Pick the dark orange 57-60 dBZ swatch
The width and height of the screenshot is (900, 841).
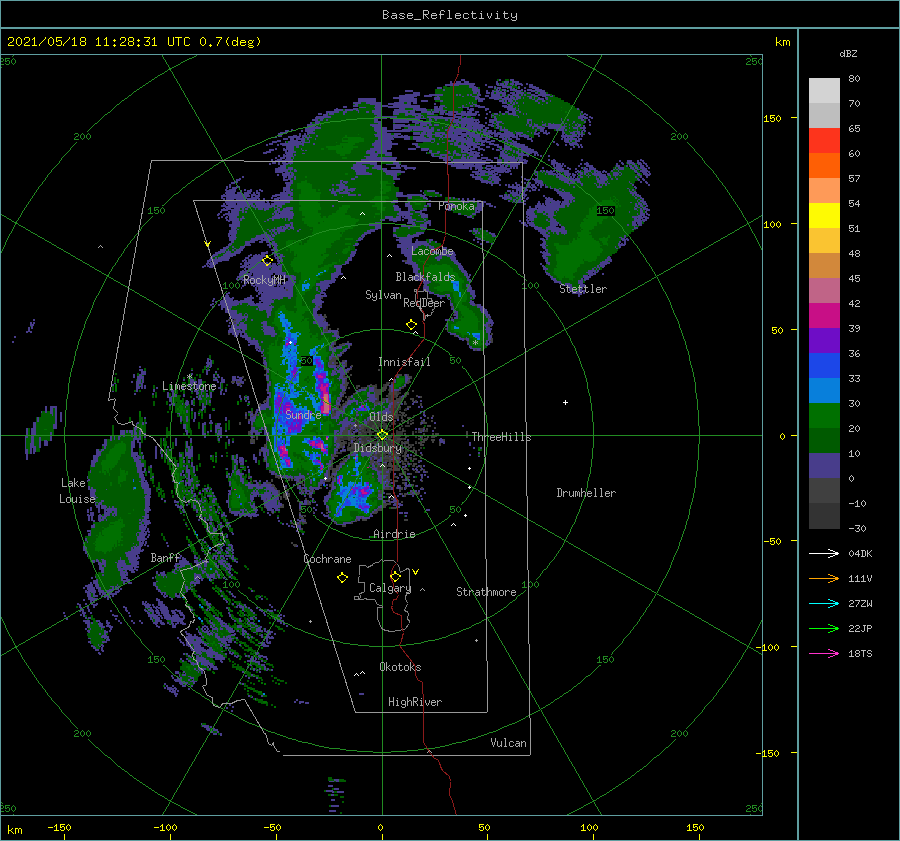pyautogui.click(x=824, y=165)
